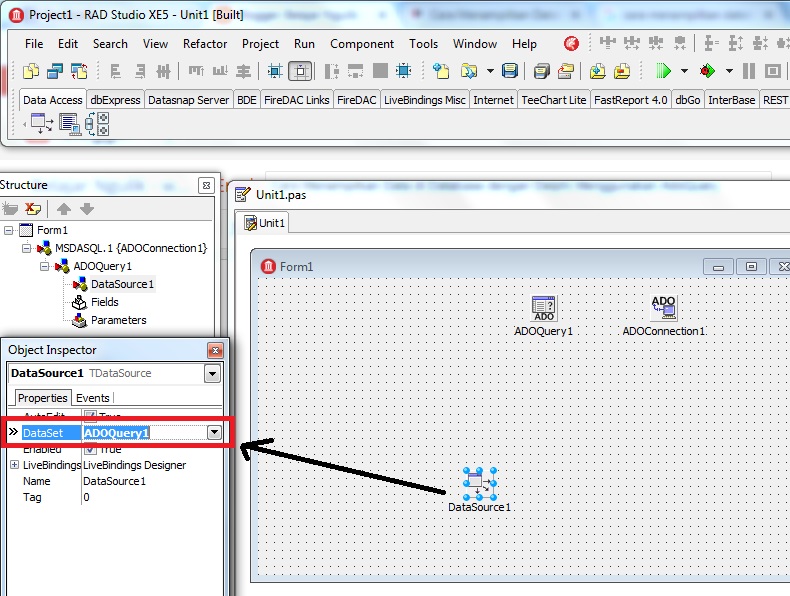Toggle the AutoEdit True checkbox
Image resolution: width=790 pixels, height=596 pixels.
click(90, 415)
